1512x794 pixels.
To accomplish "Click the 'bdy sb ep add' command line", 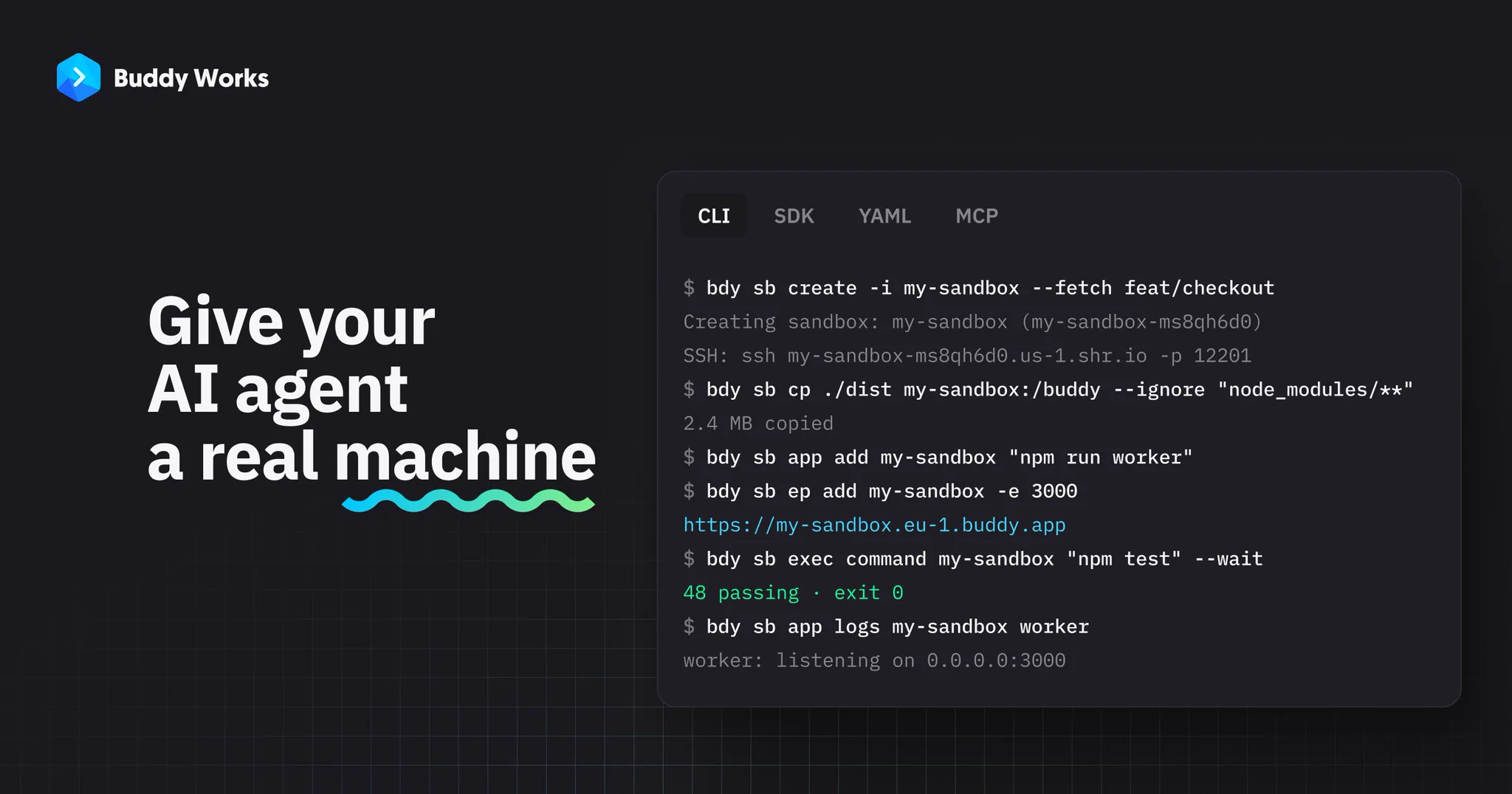I will (x=880, y=491).
